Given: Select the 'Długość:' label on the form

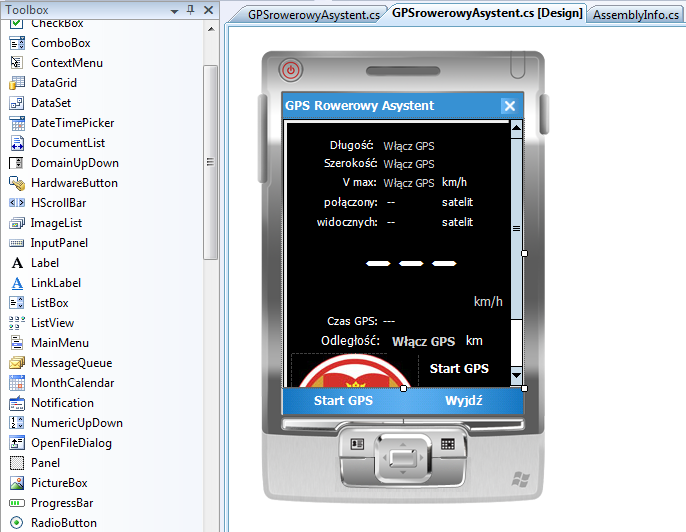Looking at the screenshot, I should (x=351, y=145).
